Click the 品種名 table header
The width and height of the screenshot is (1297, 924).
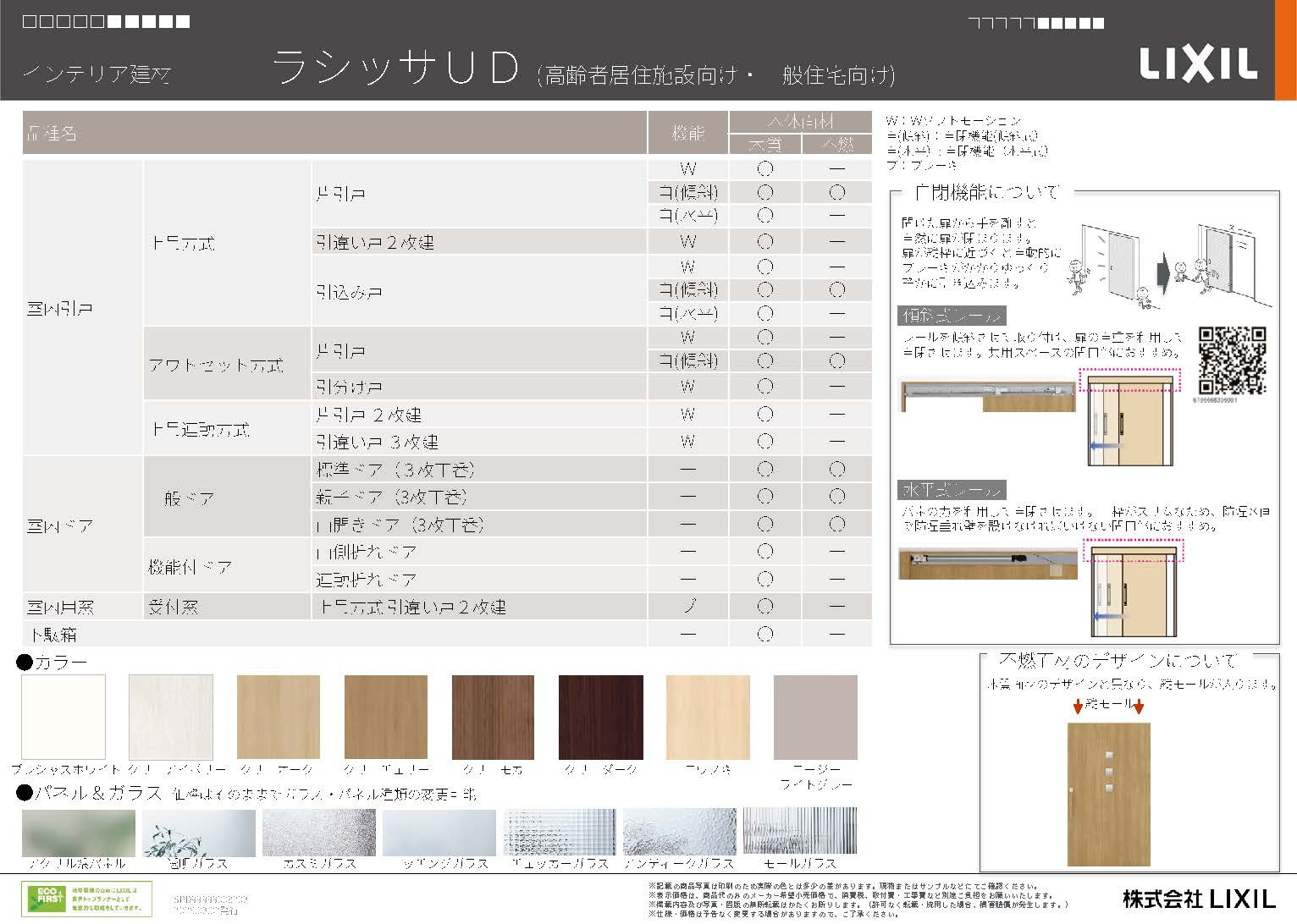coord(52,133)
